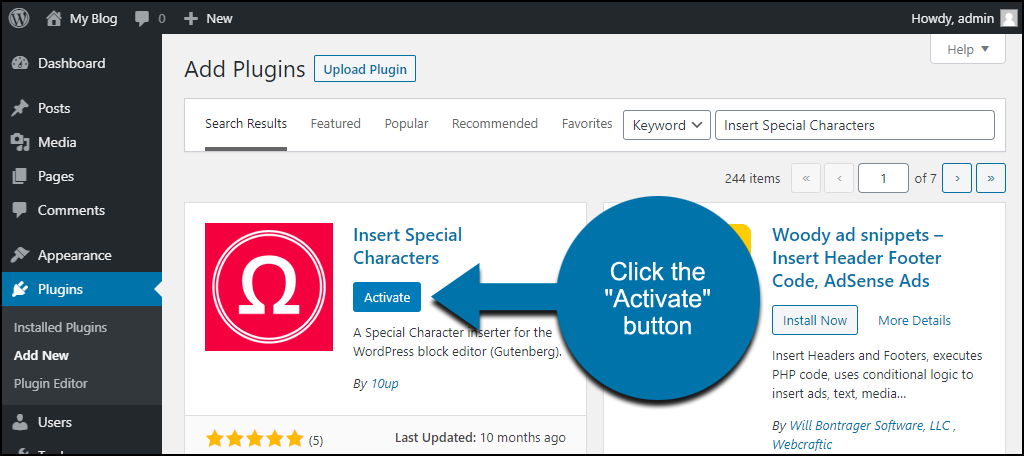1024x456 pixels.
Task: Click the home icon beside My Blog
Action: point(54,18)
